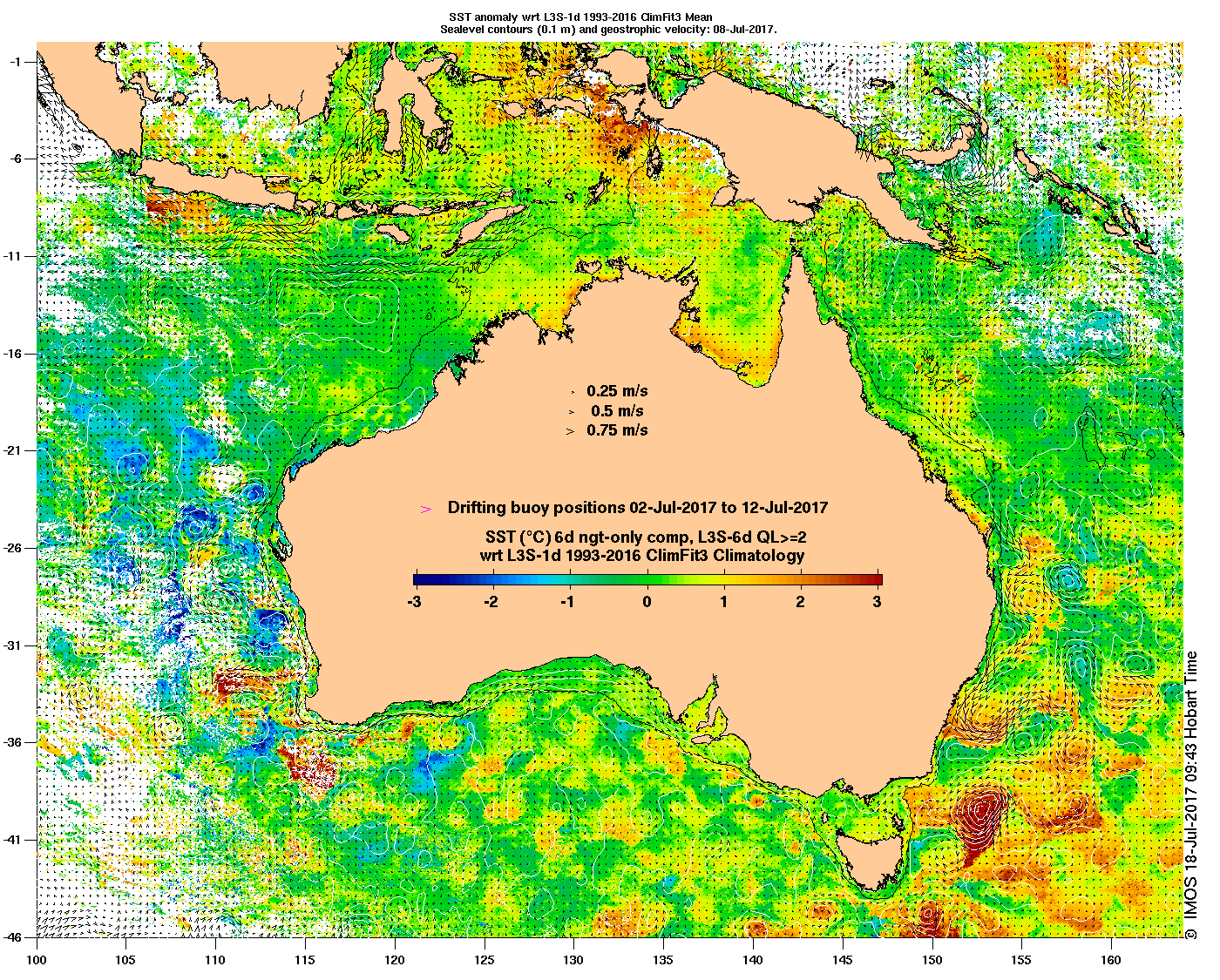
Task: Click the 'IMOS 18-Jul-2017 09:43 Hobart Time' credit
Action: pos(1192,794)
